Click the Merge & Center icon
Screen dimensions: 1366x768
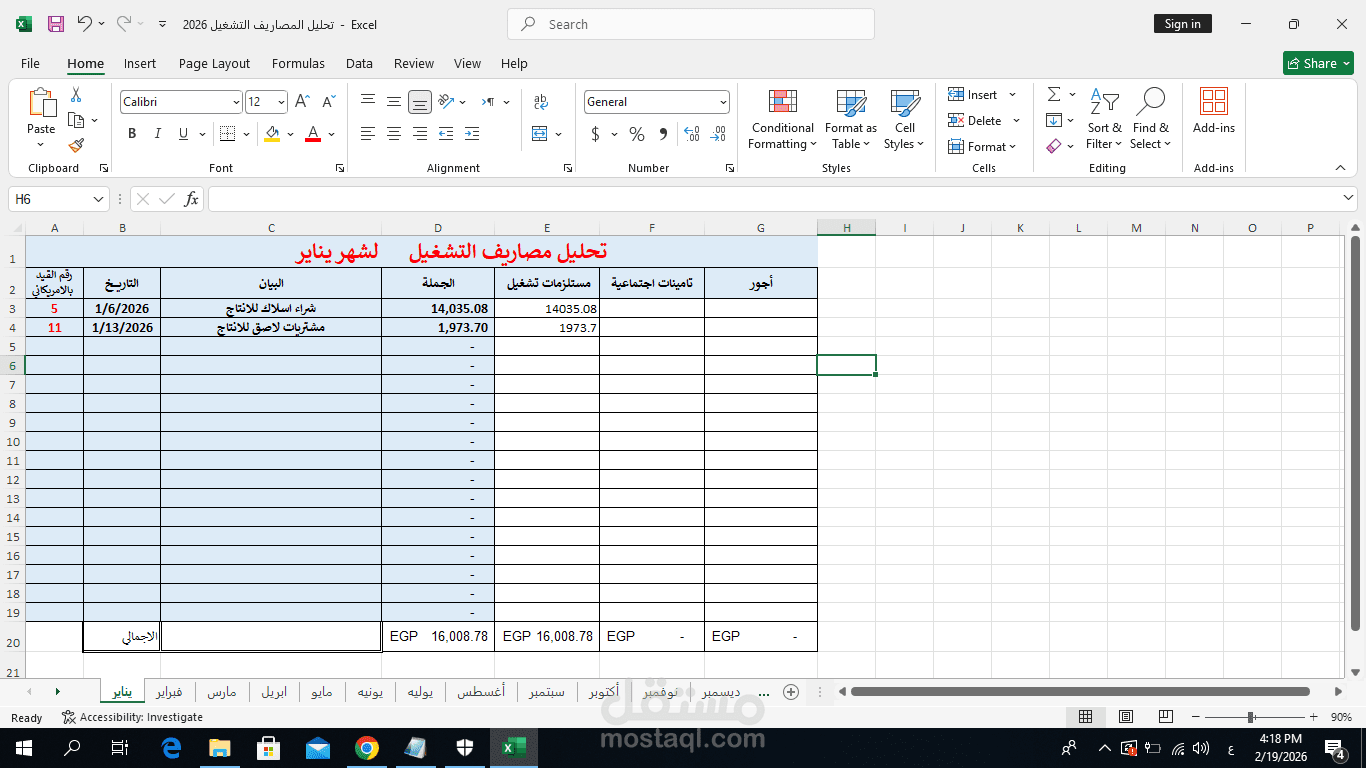point(540,134)
